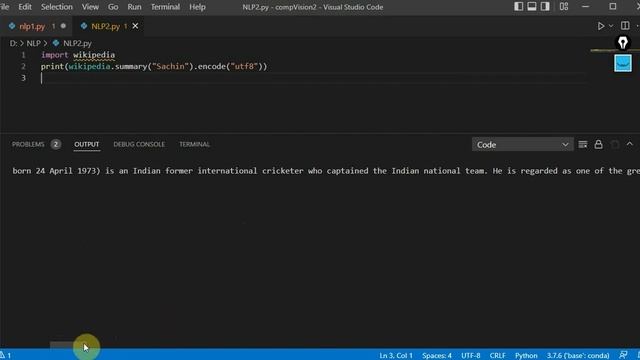
Task: Open feedback icon in status bar
Action: (623, 355)
